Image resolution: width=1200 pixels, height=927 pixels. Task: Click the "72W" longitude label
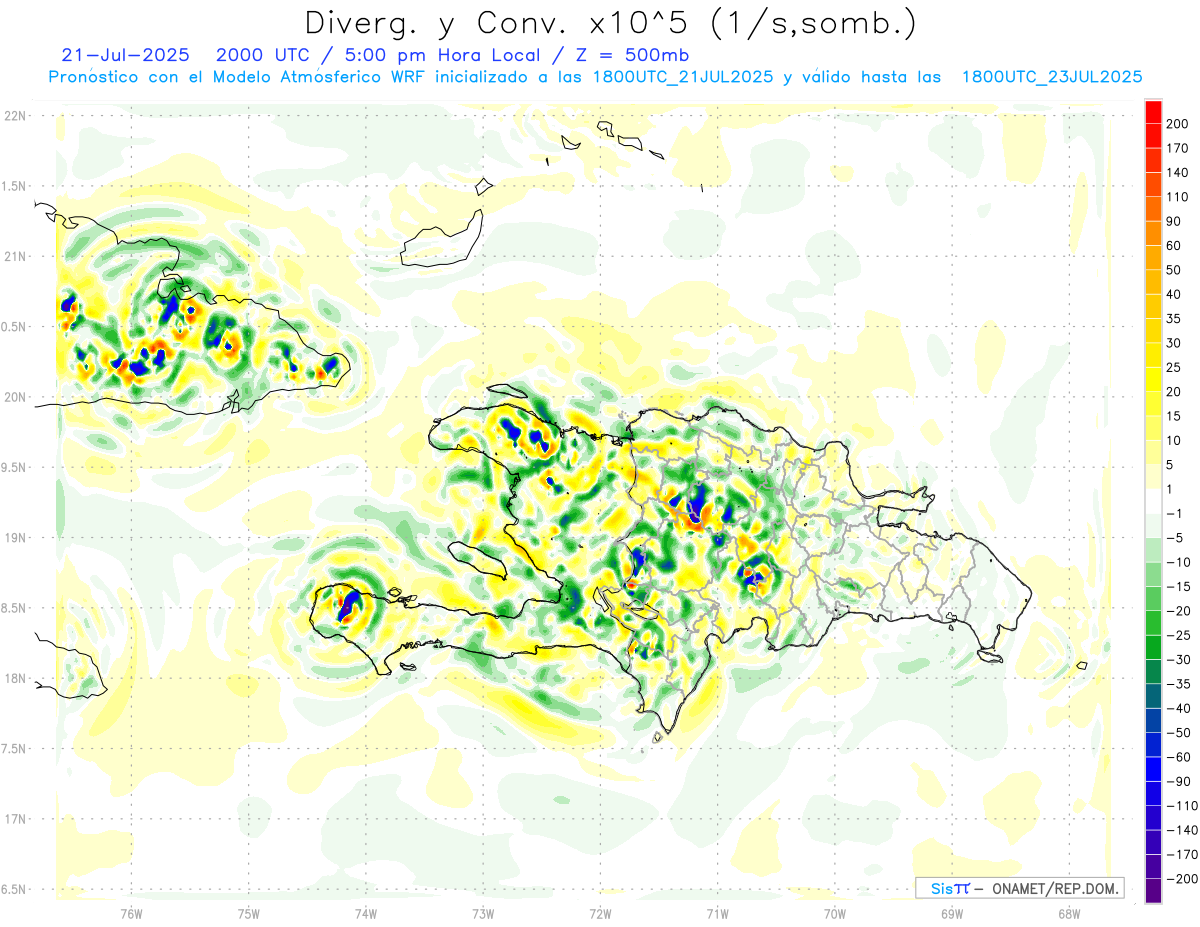[x=600, y=913]
